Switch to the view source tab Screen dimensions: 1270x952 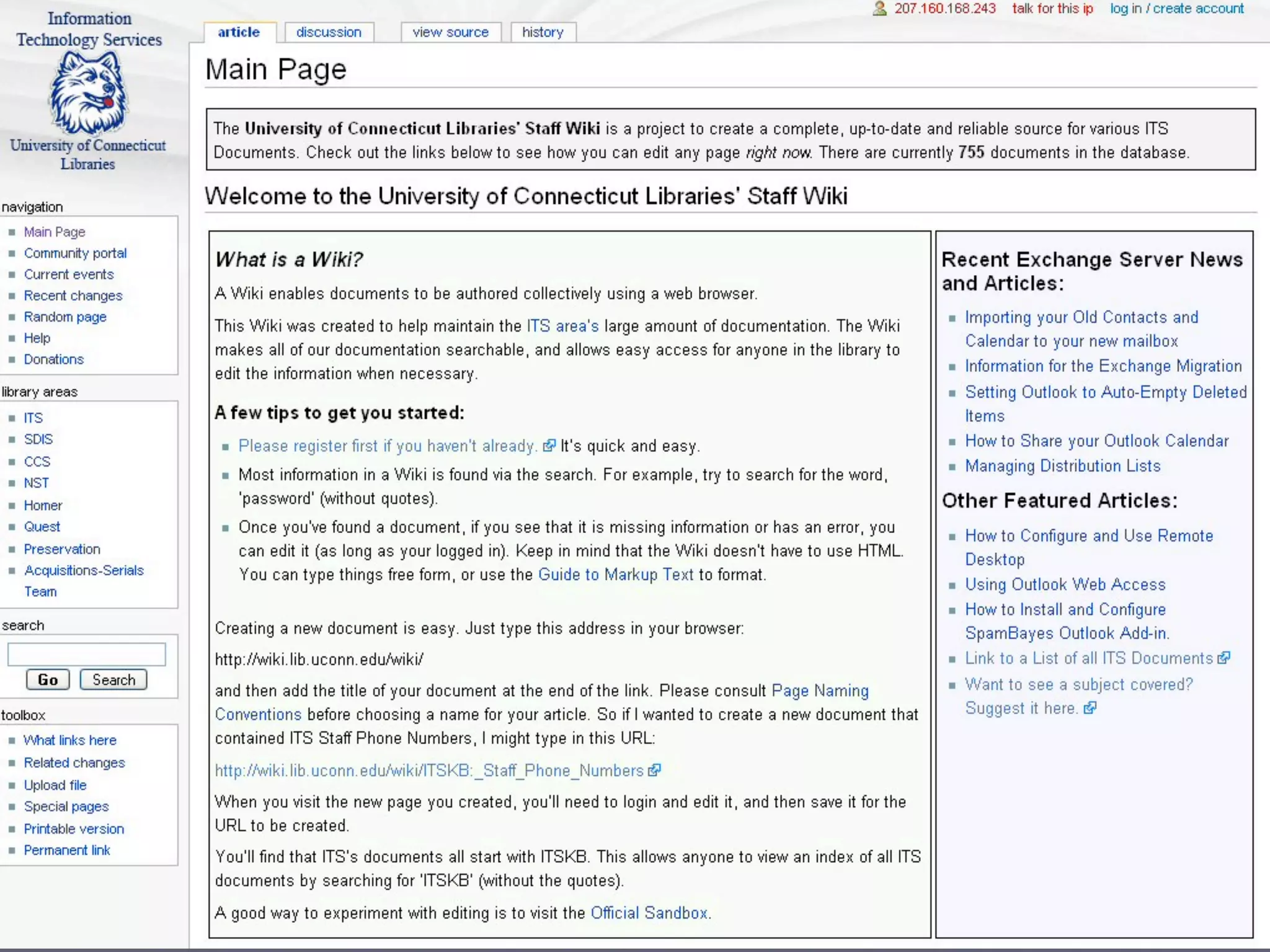(450, 32)
